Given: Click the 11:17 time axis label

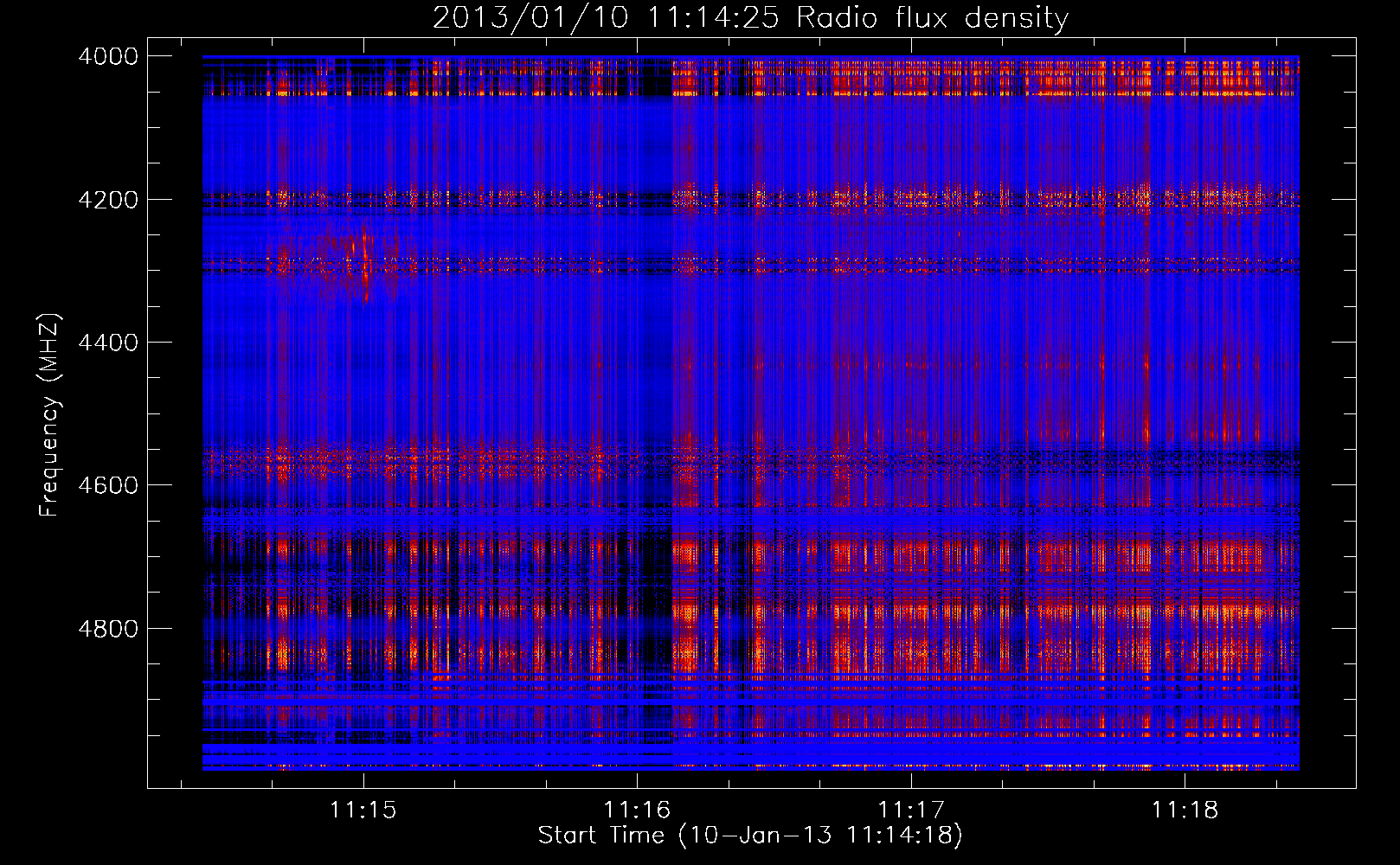Looking at the screenshot, I should click(911, 810).
